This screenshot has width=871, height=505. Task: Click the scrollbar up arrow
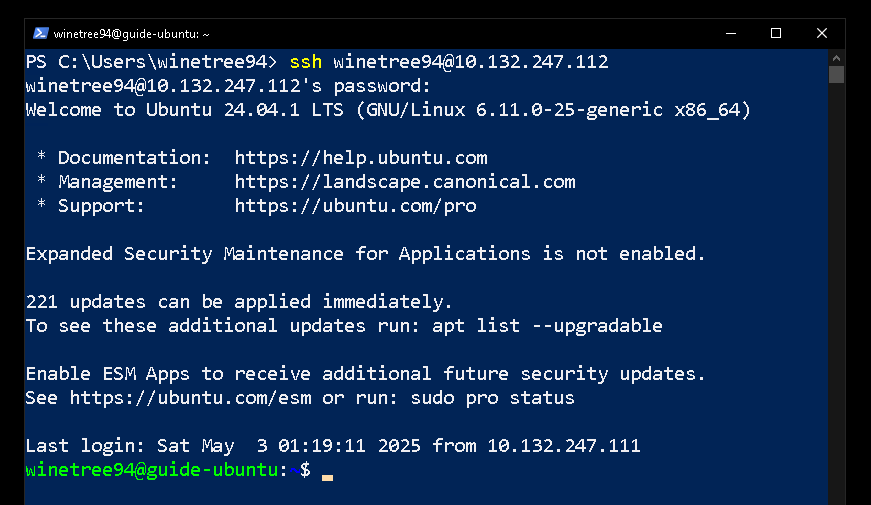click(836, 58)
